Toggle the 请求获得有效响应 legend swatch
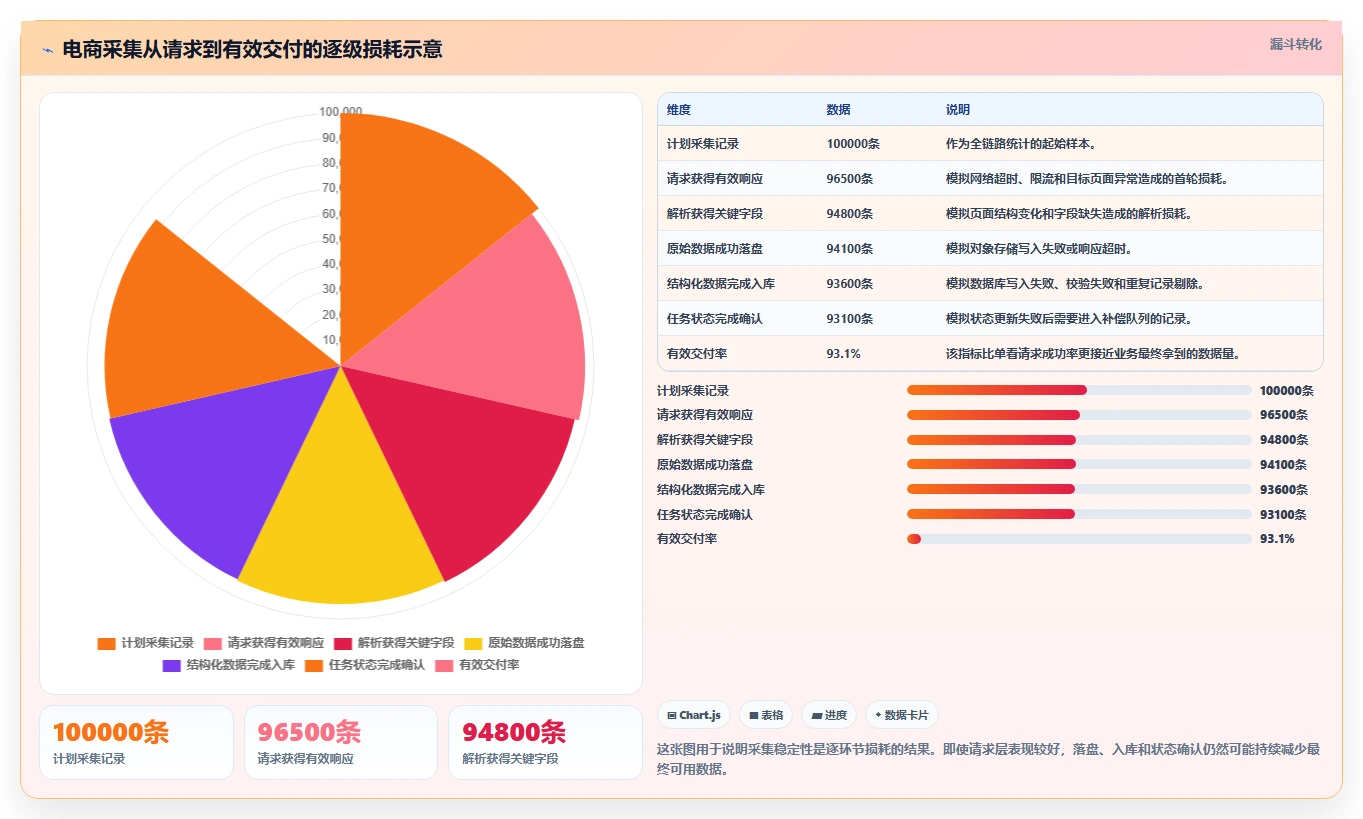 (x=213, y=643)
